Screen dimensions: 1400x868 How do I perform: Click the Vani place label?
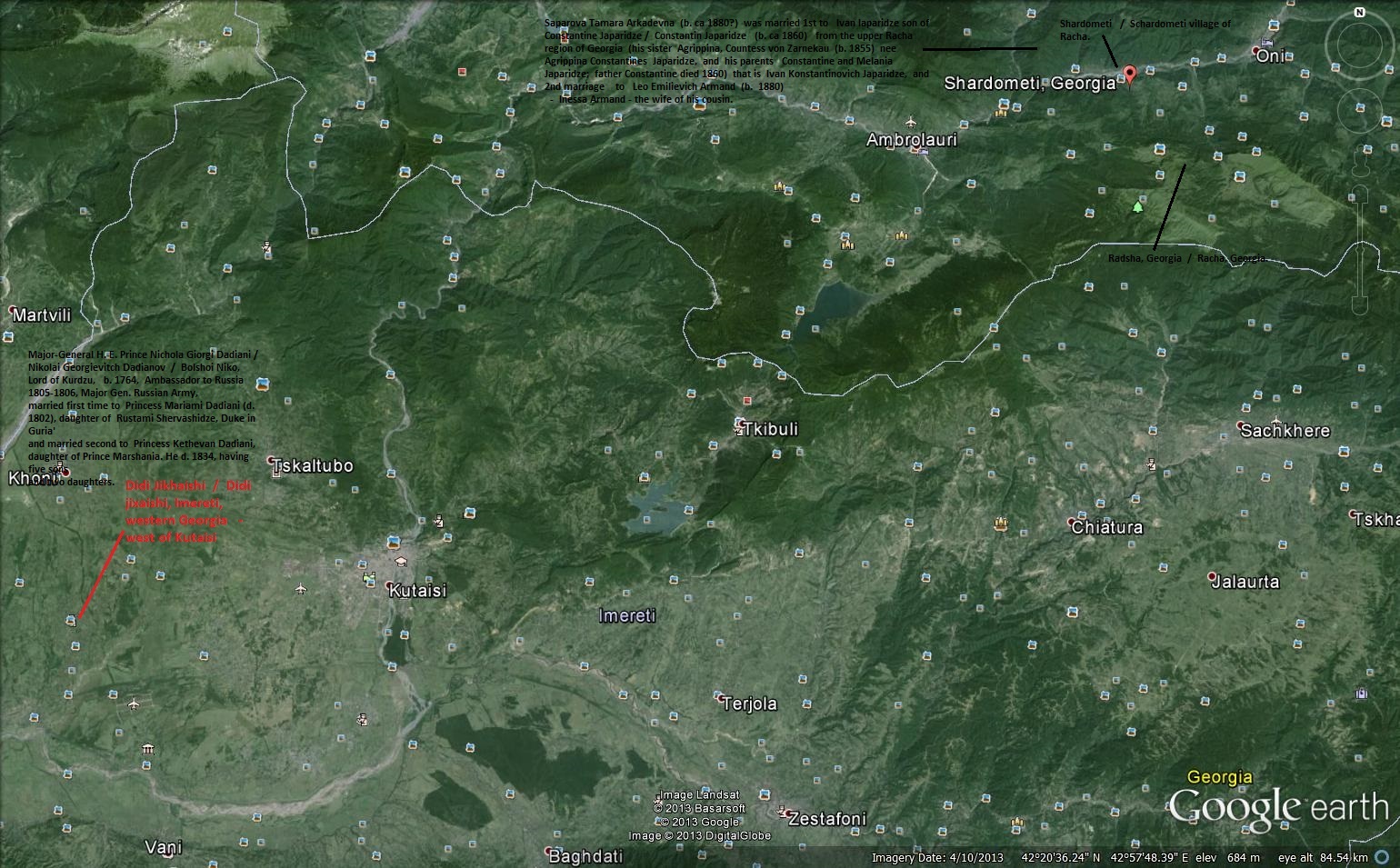(164, 847)
